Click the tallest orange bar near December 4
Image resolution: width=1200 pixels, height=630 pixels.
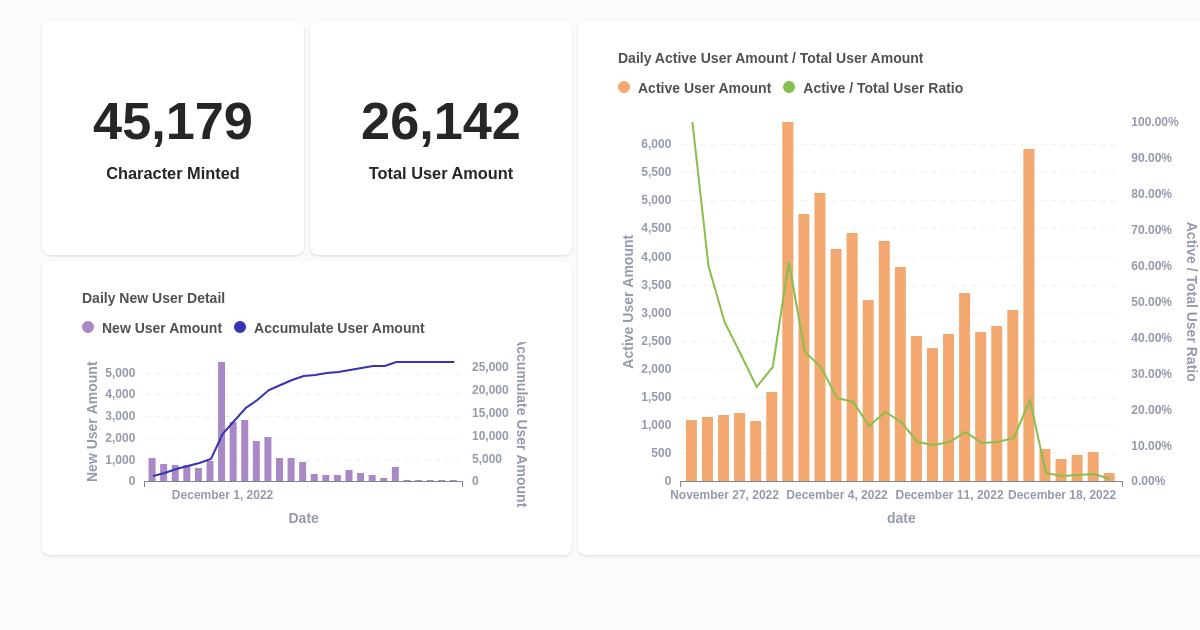pyautogui.click(x=787, y=300)
